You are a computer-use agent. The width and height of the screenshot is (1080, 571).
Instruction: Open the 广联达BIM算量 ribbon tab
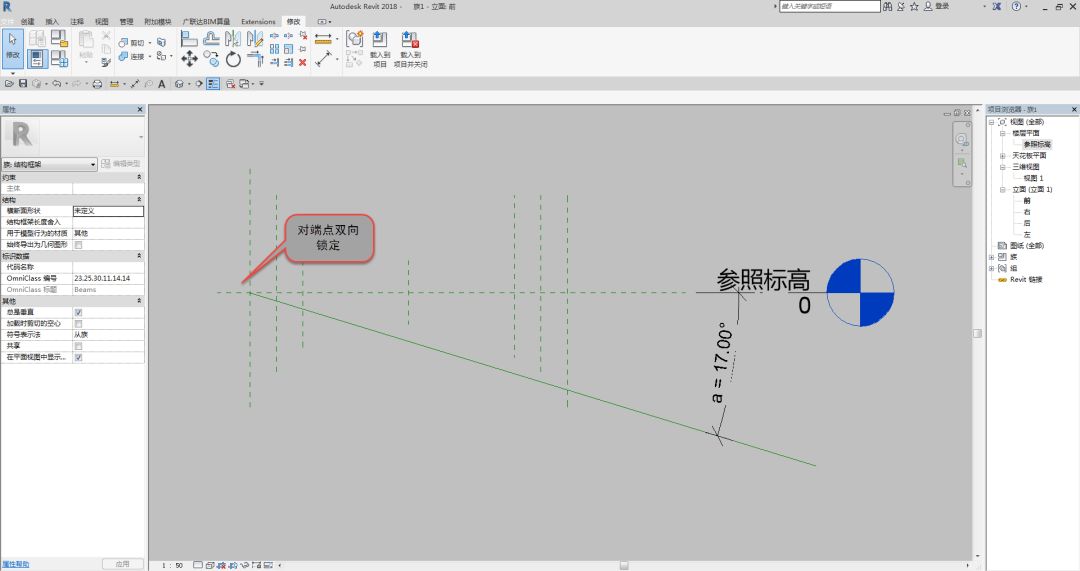206,21
